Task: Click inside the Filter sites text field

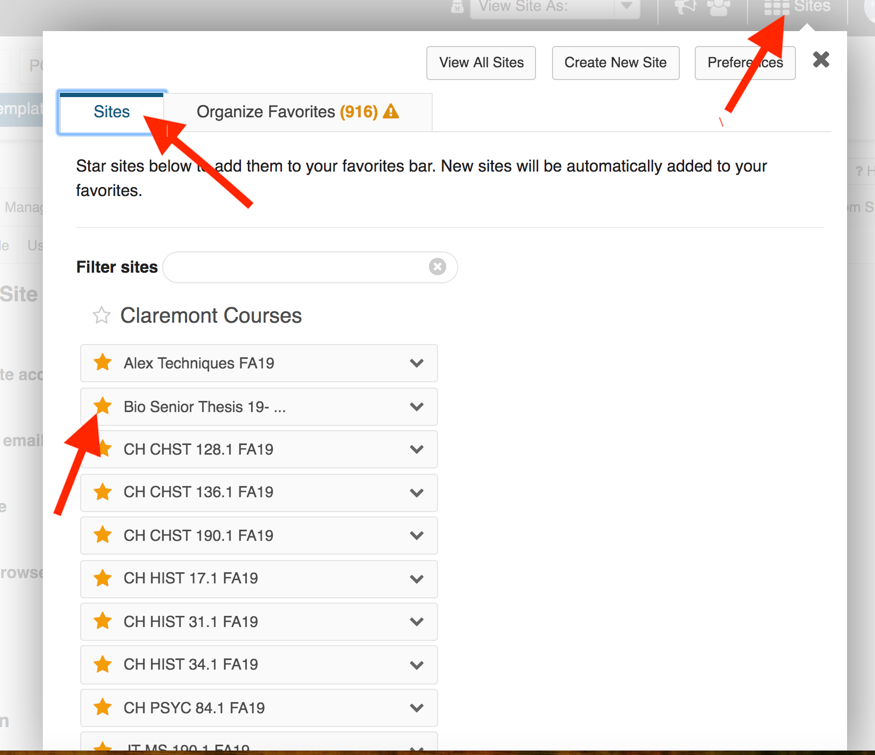Action: click(x=297, y=267)
